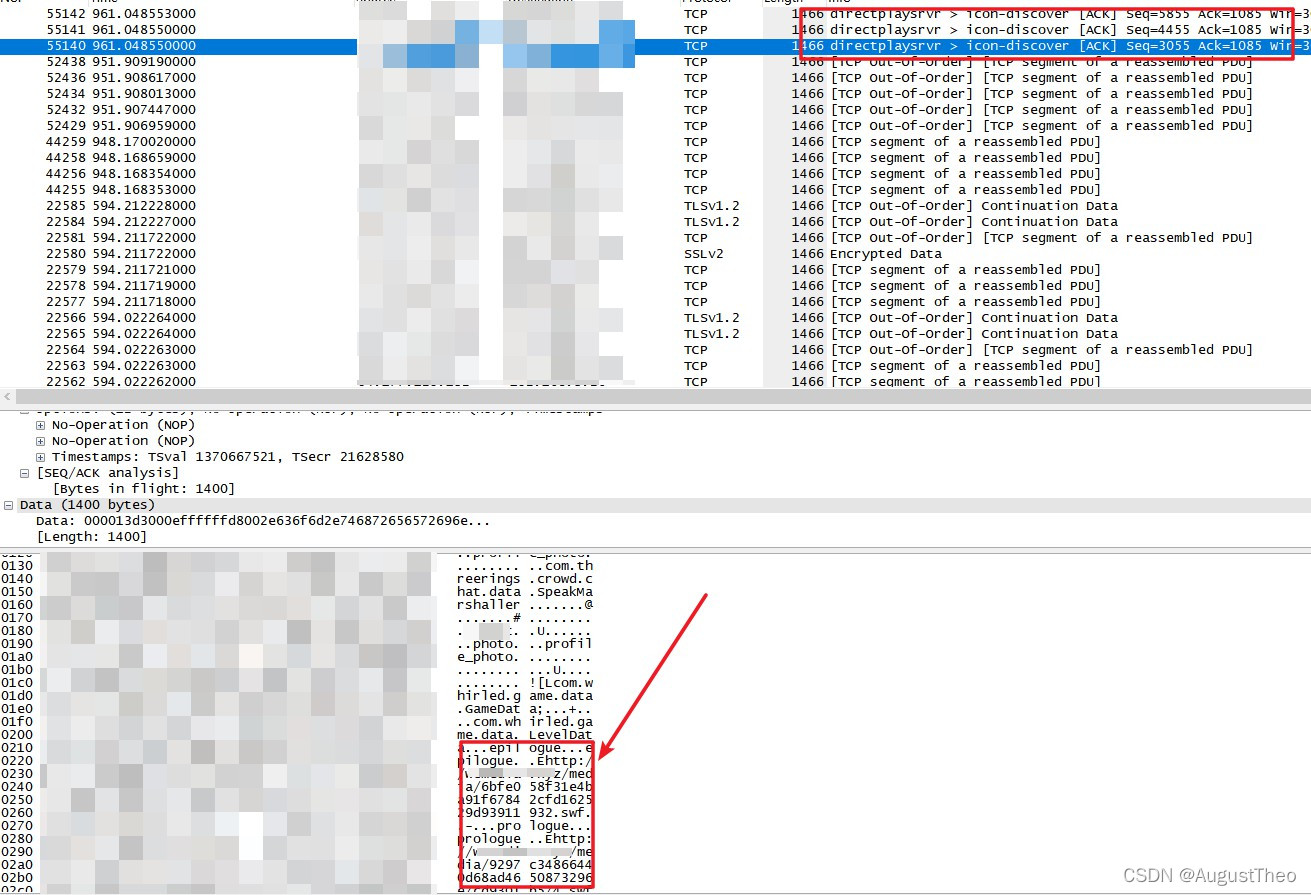Select packet 22577 row
1311x895 pixels.
click(655, 302)
